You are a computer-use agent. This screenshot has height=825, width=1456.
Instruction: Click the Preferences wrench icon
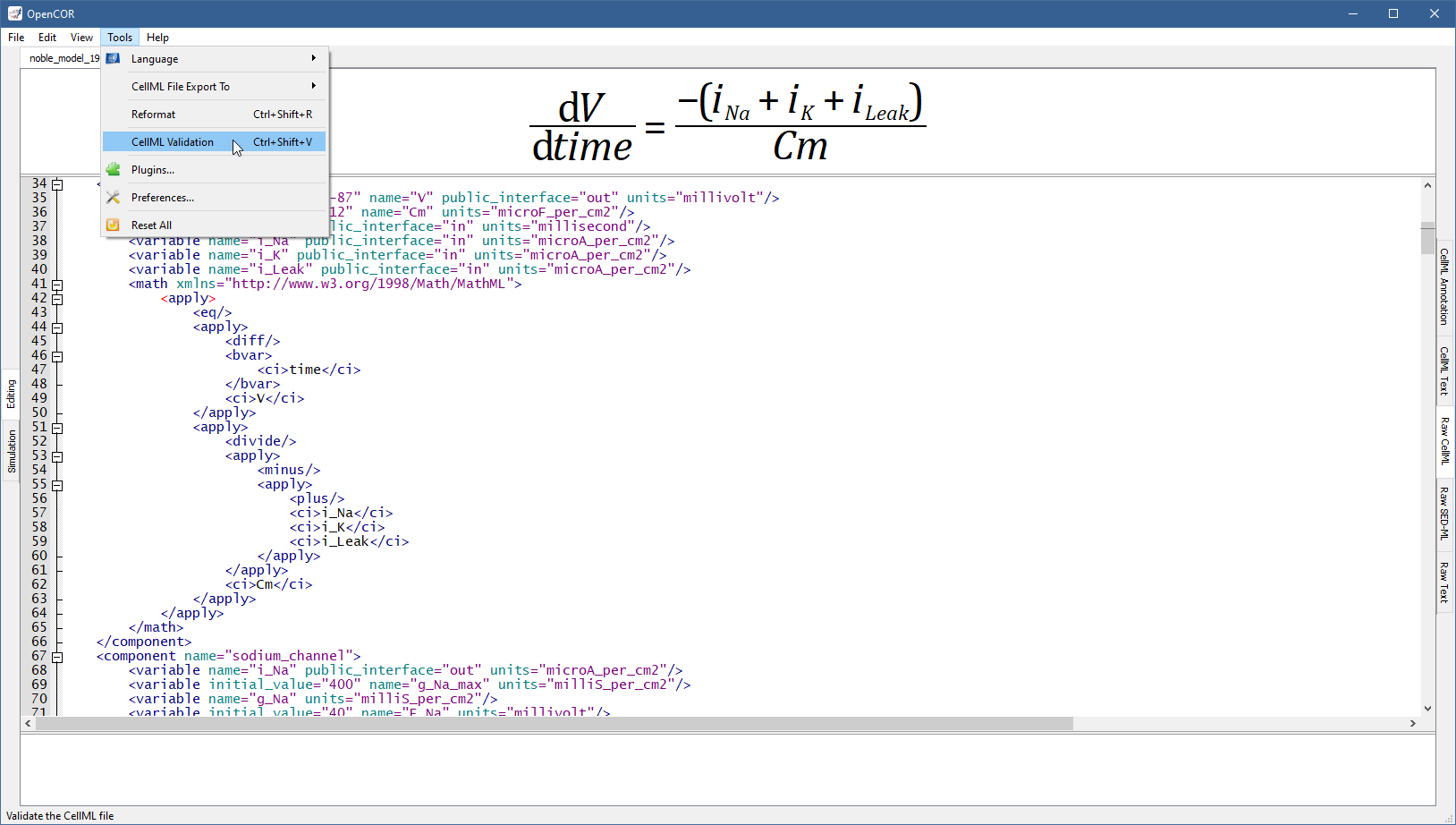click(113, 198)
